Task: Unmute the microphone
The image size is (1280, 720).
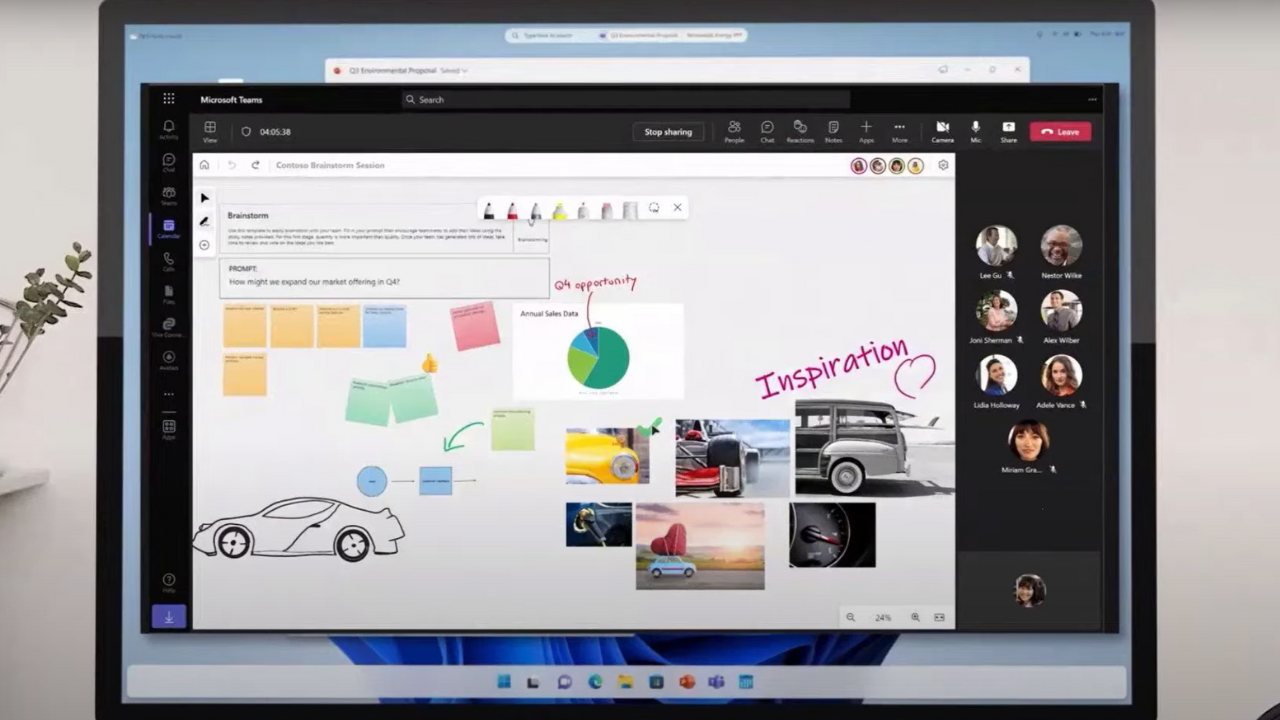Action: point(975,131)
